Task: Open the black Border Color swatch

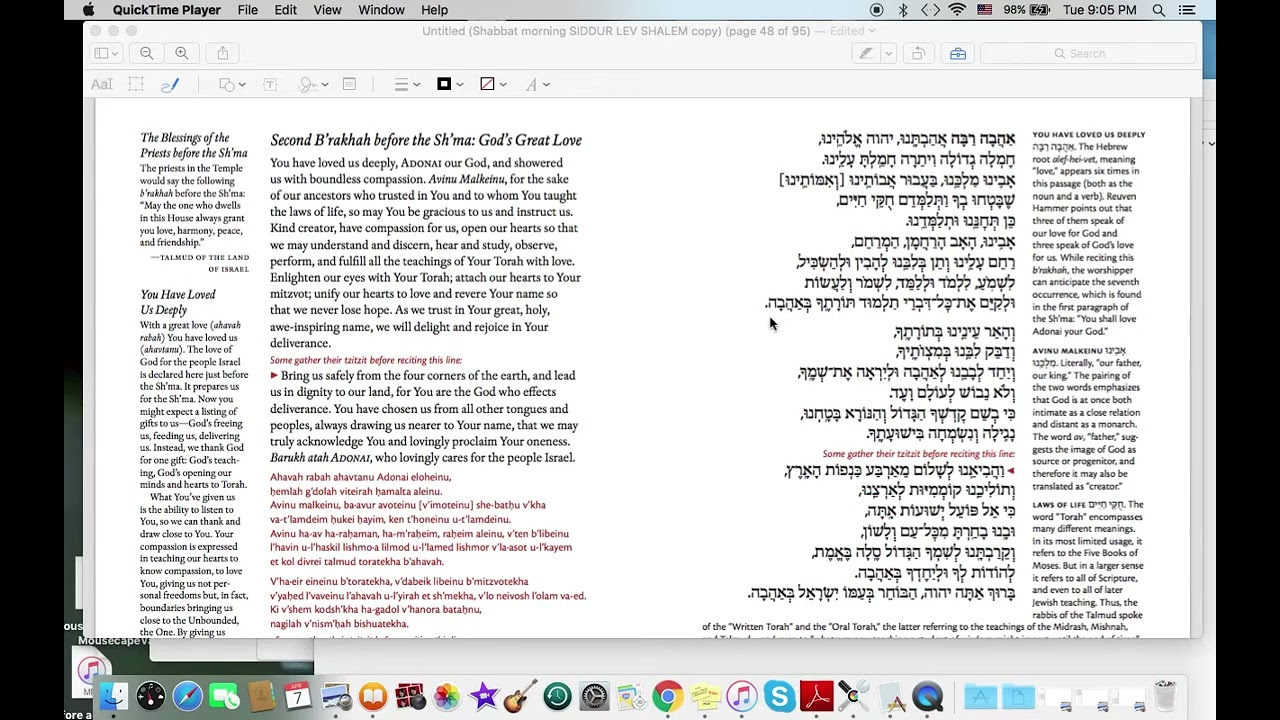Action: tap(450, 85)
